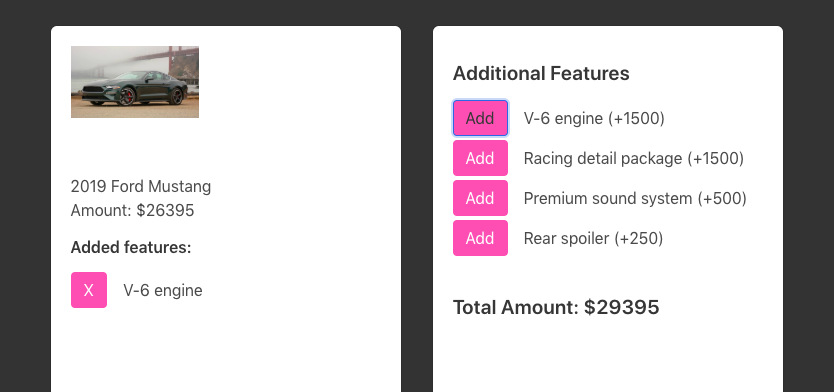Click the Additional Features heading
This screenshot has width=834, height=392.
pos(541,73)
